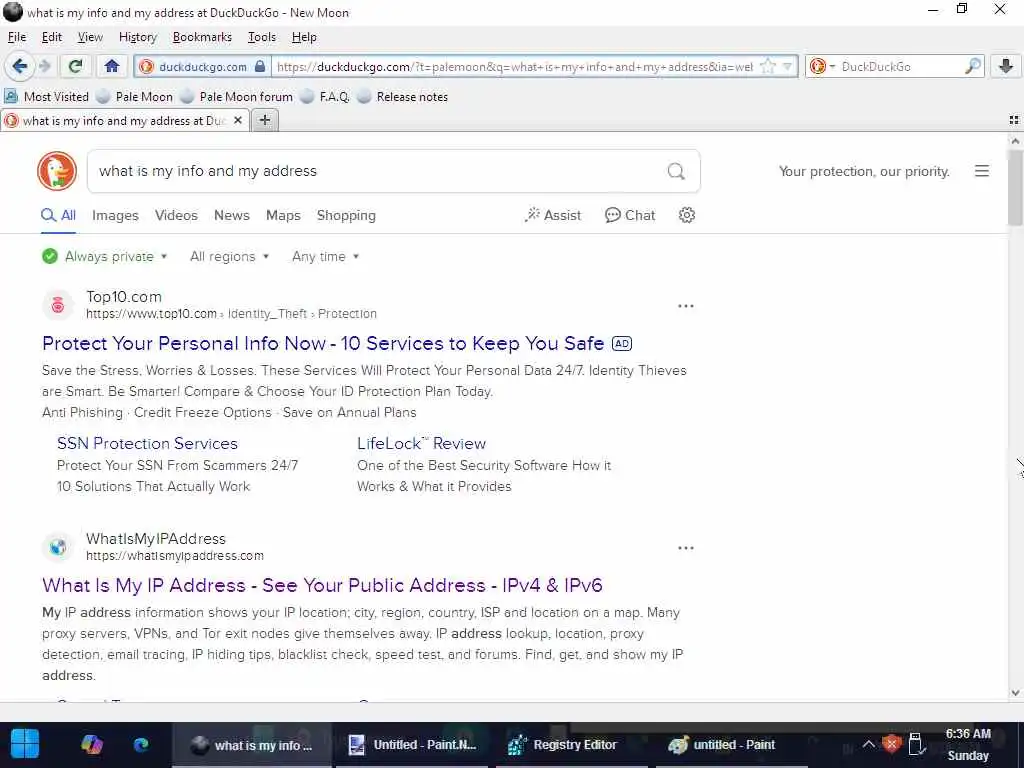Viewport: 1024px width, 768px height.
Task: Open search settings gear icon
Action: pos(686,215)
